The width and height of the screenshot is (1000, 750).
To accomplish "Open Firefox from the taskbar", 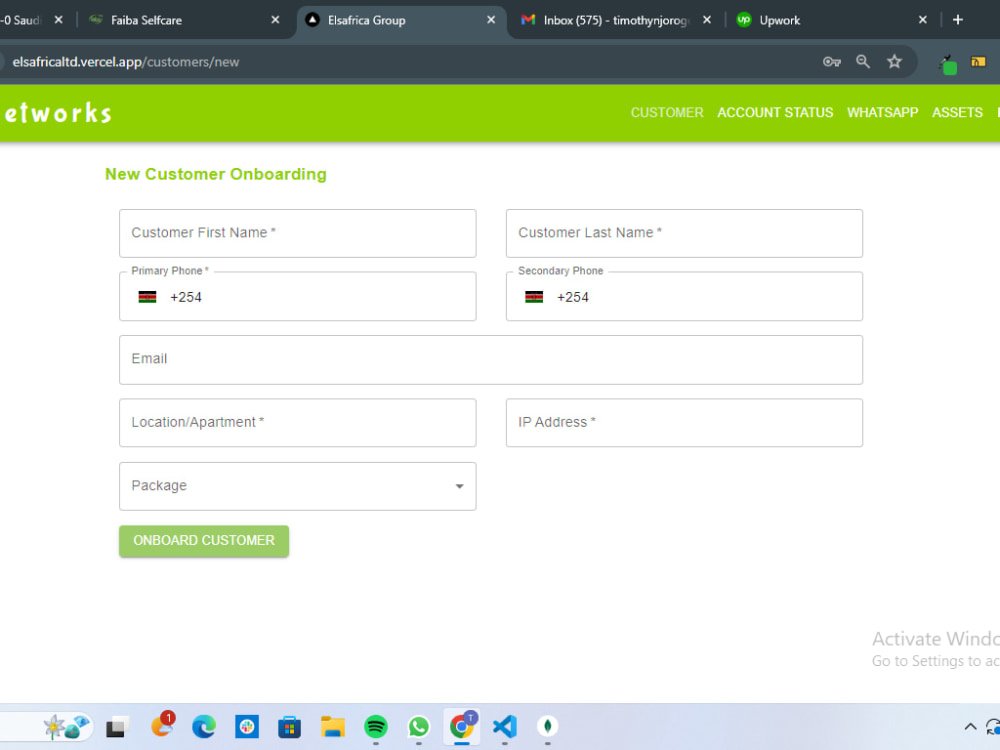I will [161, 726].
